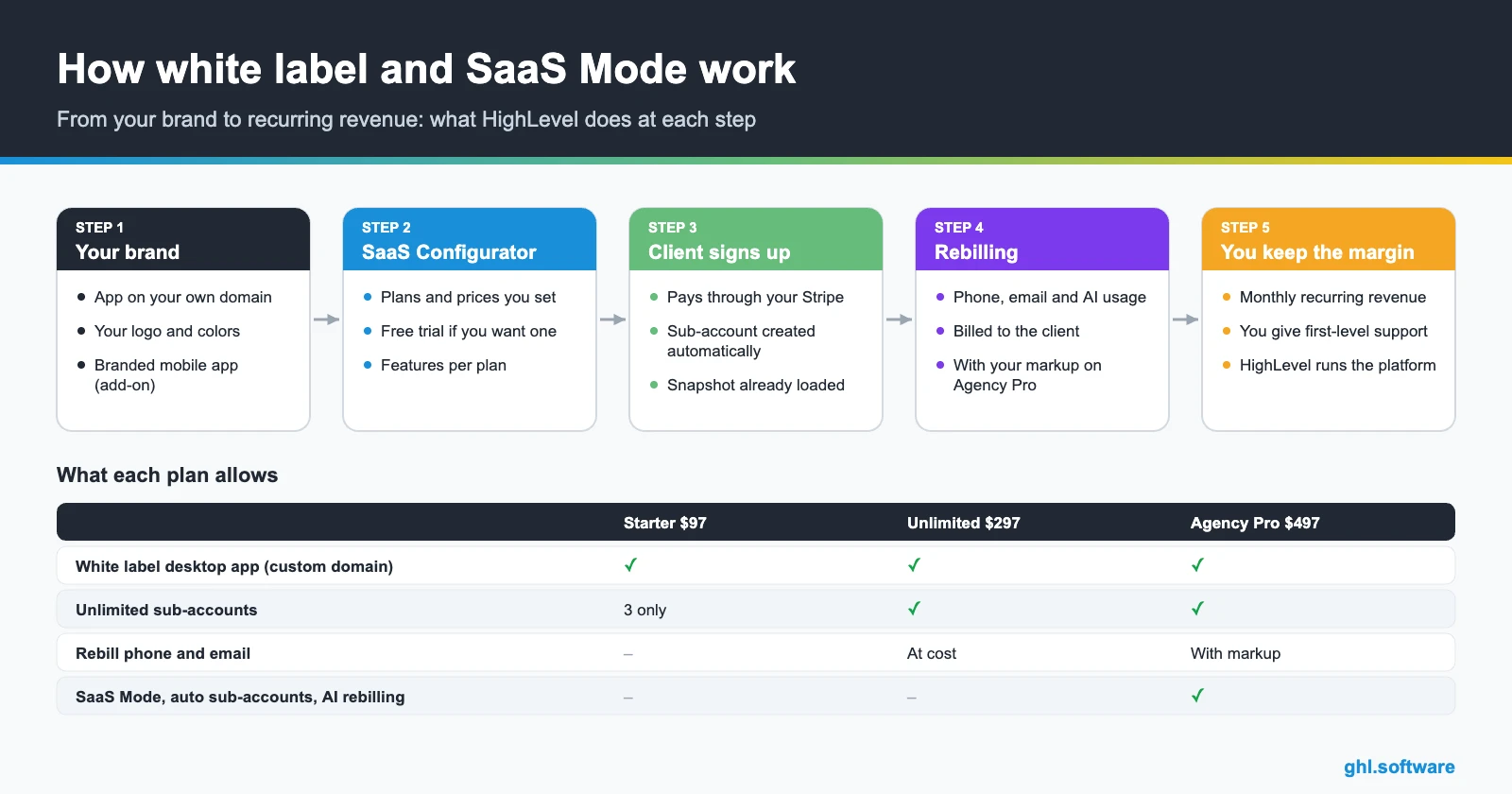This screenshot has width=1512, height=794.
Task: Click the 'Unlimited $297' column header
Action: click(x=963, y=523)
